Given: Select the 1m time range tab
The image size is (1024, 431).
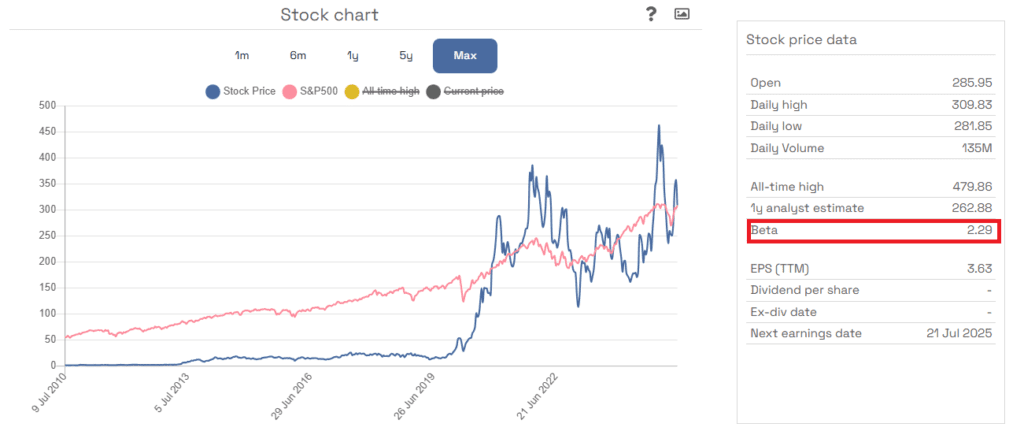Looking at the screenshot, I should [243, 55].
